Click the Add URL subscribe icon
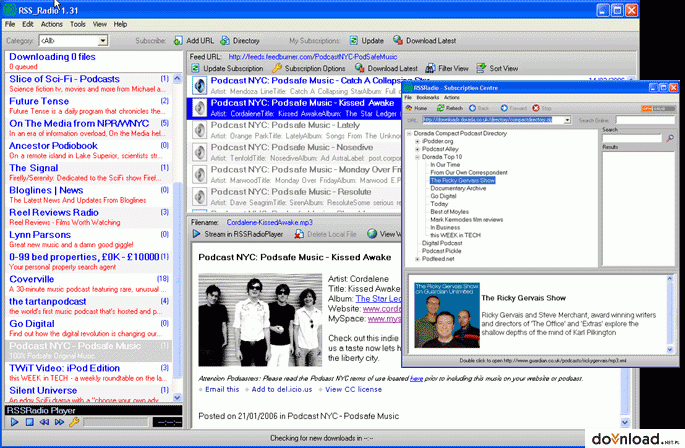Screen dimensions: 685x448 178,41
